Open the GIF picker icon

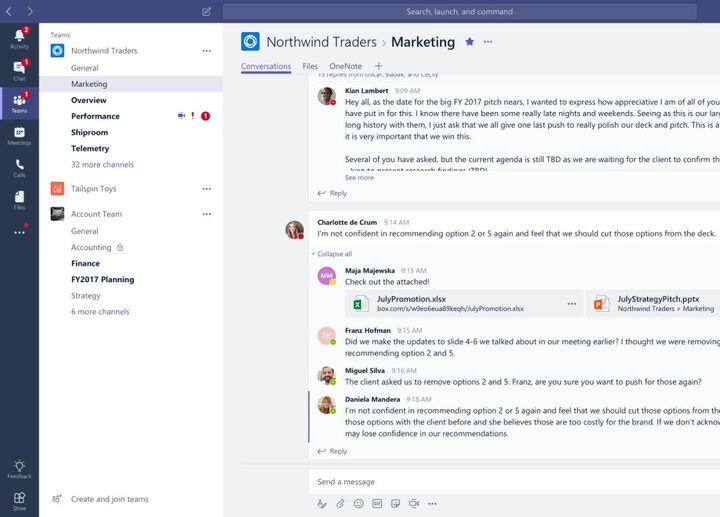(x=377, y=504)
